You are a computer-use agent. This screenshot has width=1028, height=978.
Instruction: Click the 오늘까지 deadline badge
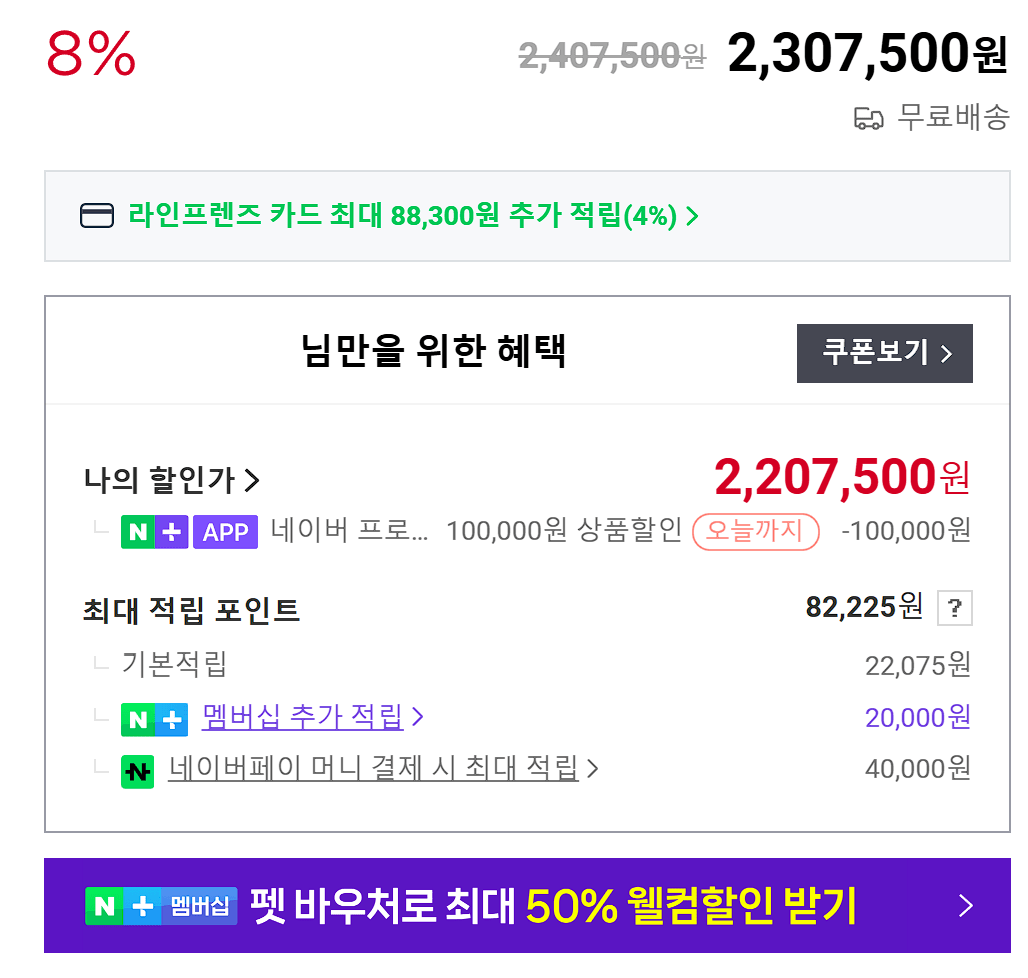click(755, 531)
